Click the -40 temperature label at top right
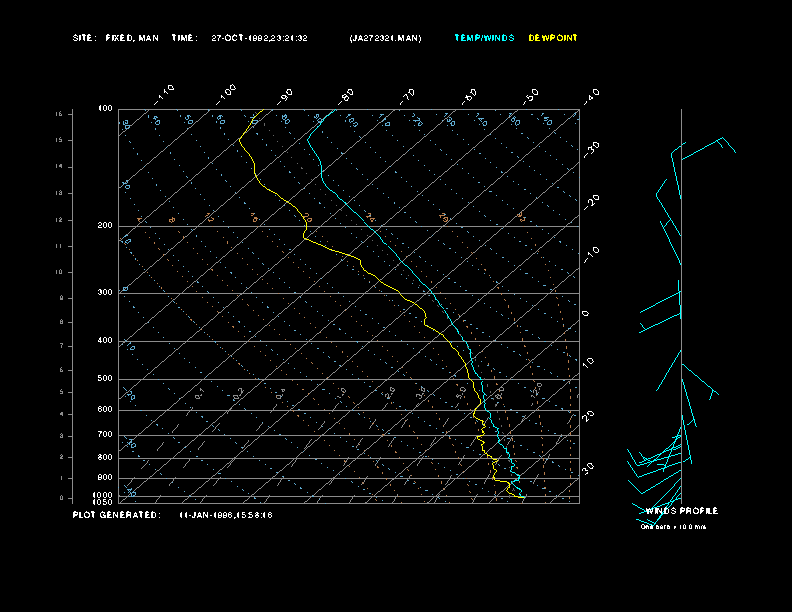 [590, 95]
